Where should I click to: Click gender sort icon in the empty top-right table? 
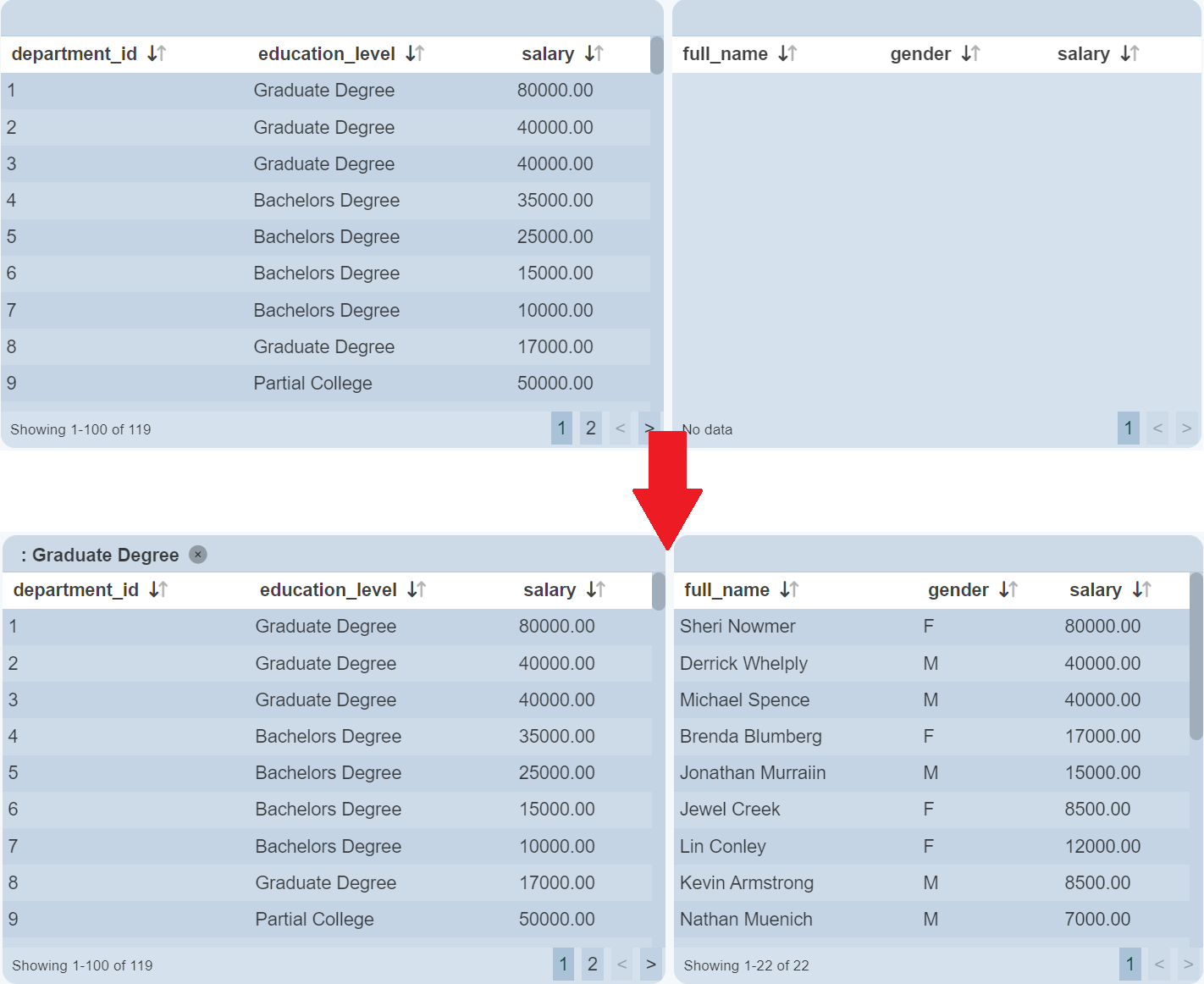pos(970,54)
